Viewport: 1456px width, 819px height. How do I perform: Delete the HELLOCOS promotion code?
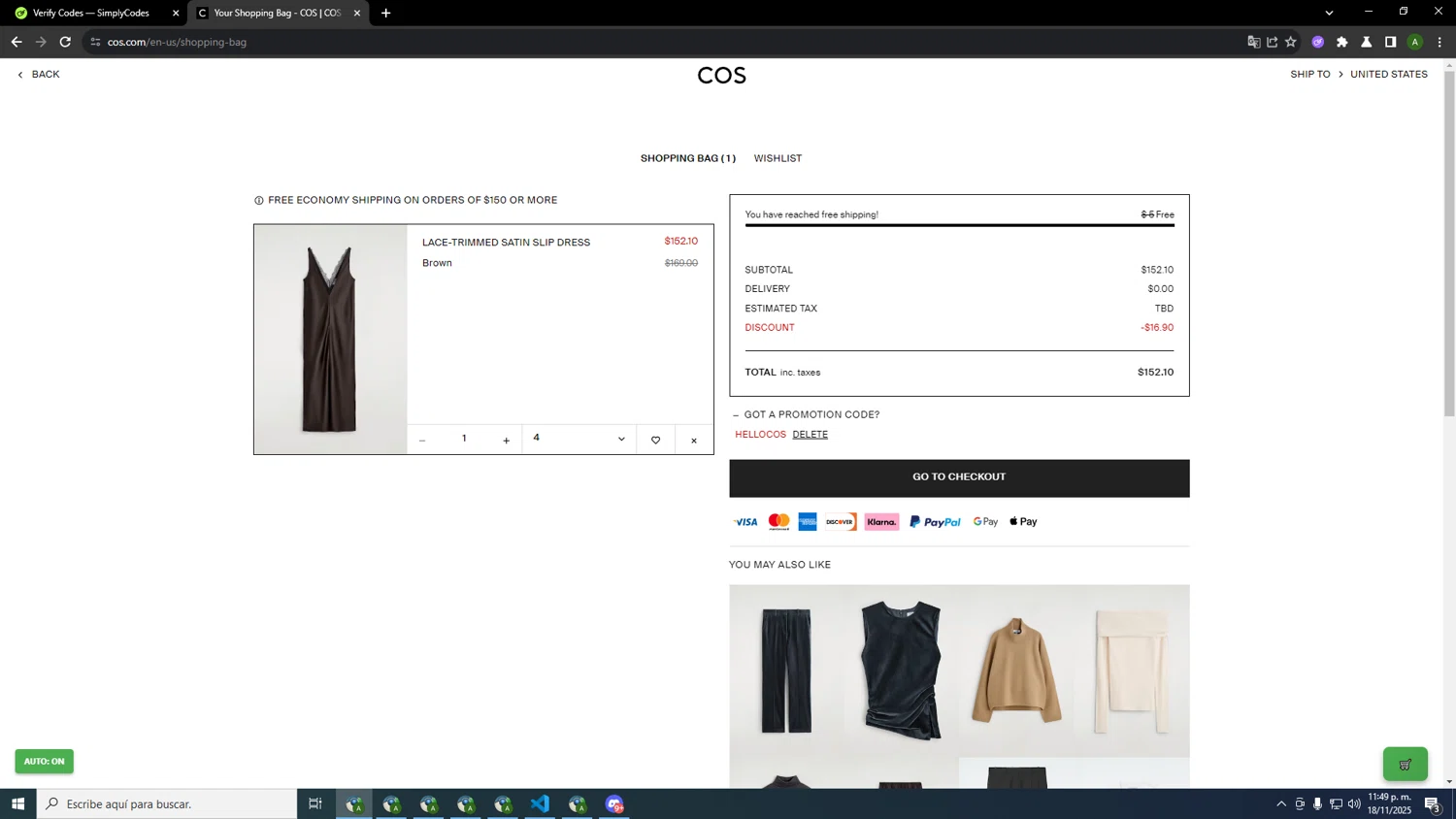coord(810,435)
